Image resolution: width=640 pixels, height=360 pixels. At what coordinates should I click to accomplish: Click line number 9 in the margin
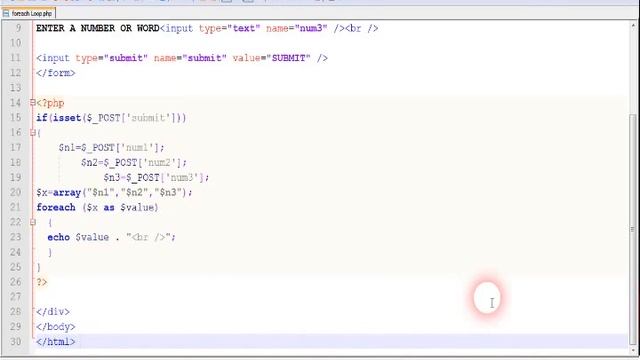[18, 28]
